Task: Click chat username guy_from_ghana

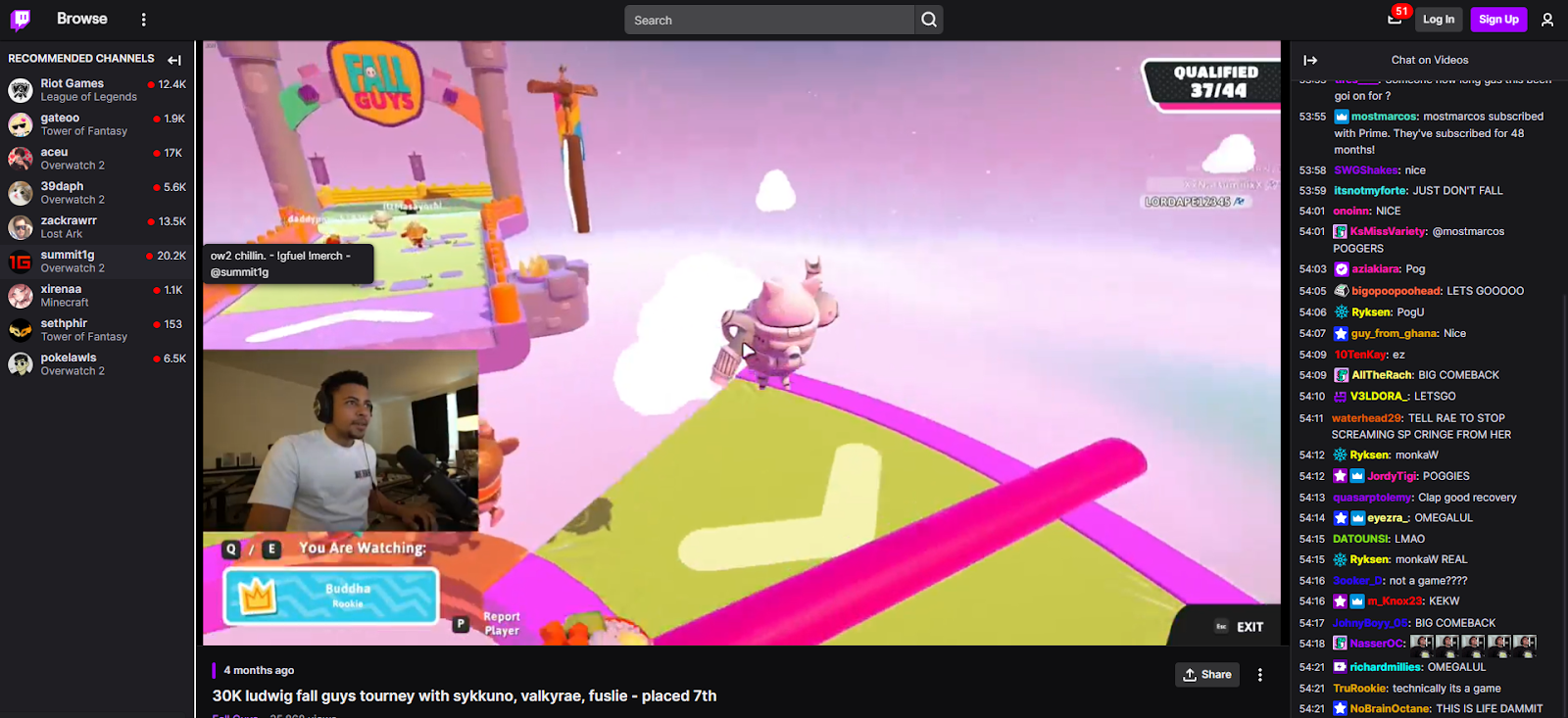Action: pos(1395,334)
